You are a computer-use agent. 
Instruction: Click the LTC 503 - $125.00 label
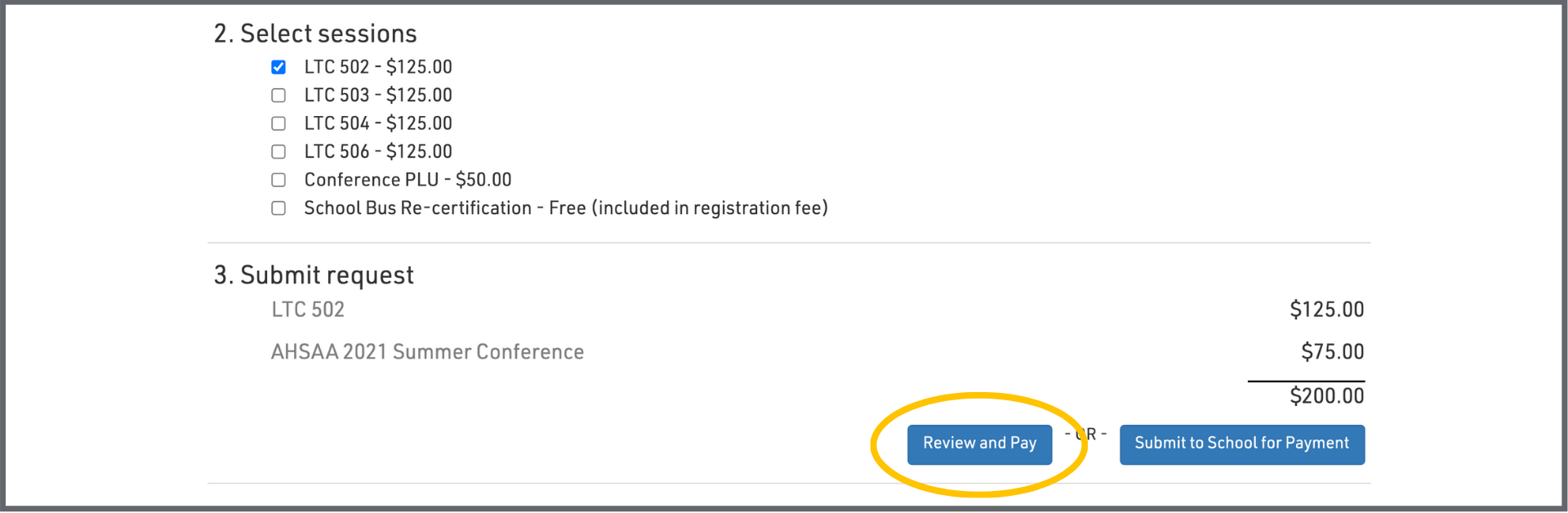pyautogui.click(x=377, y=96)
